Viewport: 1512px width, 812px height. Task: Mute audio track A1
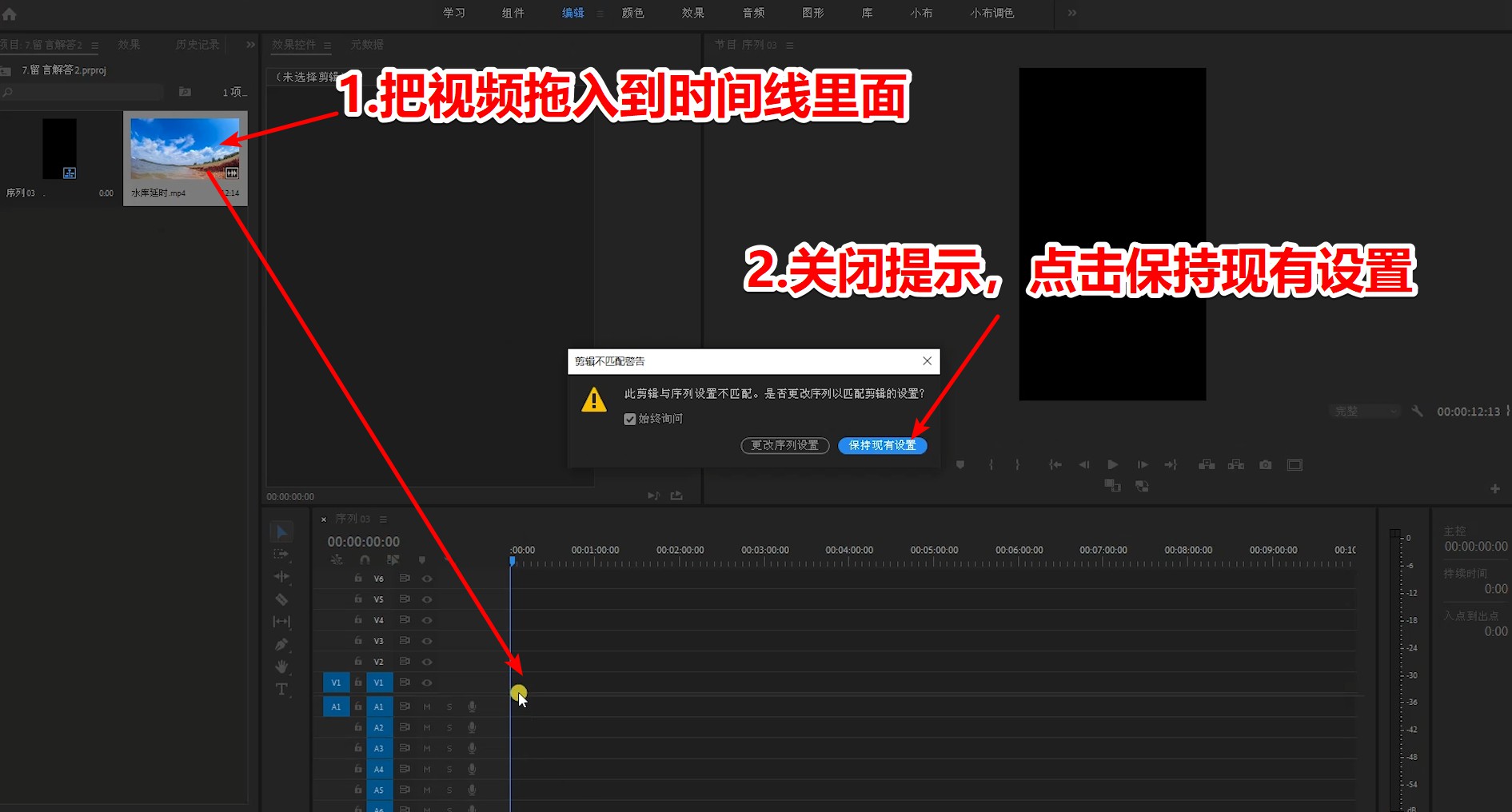[427, 707]
